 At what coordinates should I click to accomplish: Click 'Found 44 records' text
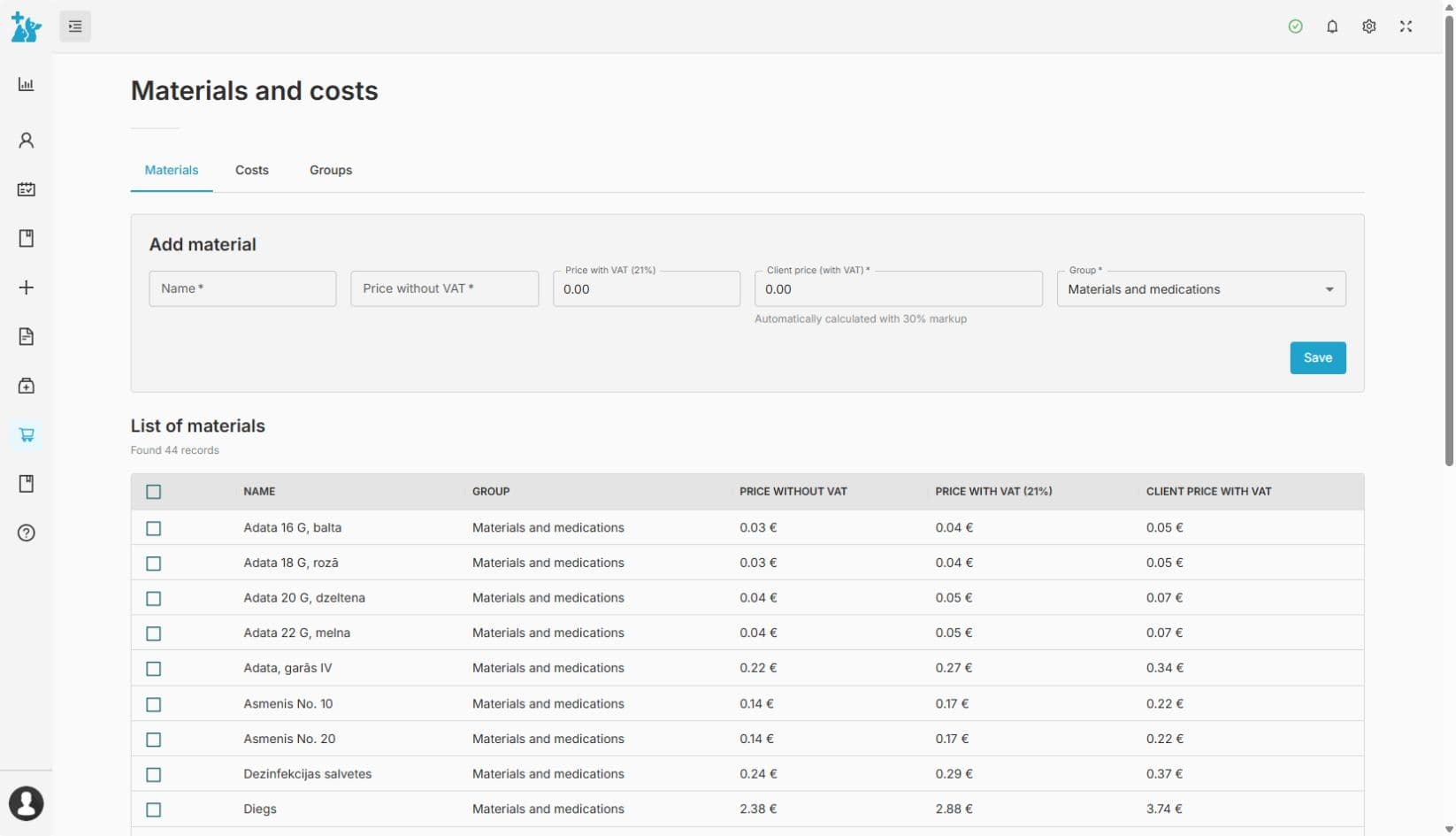[x=175, y=450]
